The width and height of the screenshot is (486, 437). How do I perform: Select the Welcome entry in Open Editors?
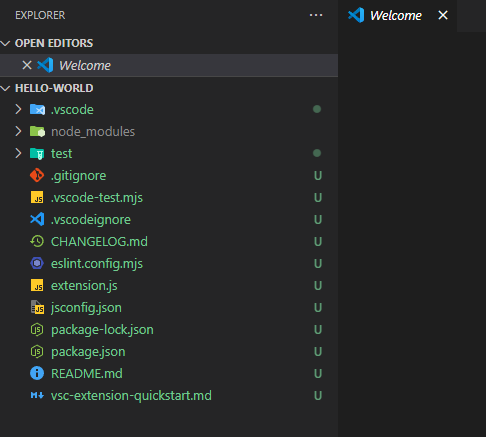[x=169, y=65]
